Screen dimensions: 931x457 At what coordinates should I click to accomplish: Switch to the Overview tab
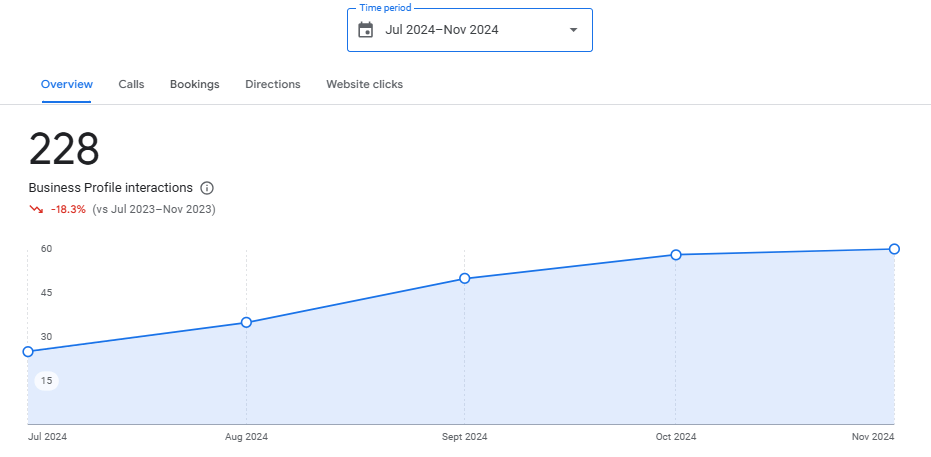pos(67,85)
